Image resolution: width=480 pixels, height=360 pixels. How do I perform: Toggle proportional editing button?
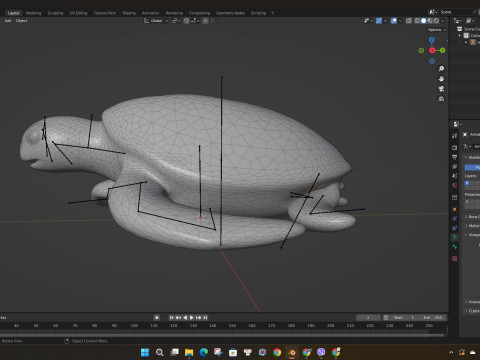tap(205, 21)
